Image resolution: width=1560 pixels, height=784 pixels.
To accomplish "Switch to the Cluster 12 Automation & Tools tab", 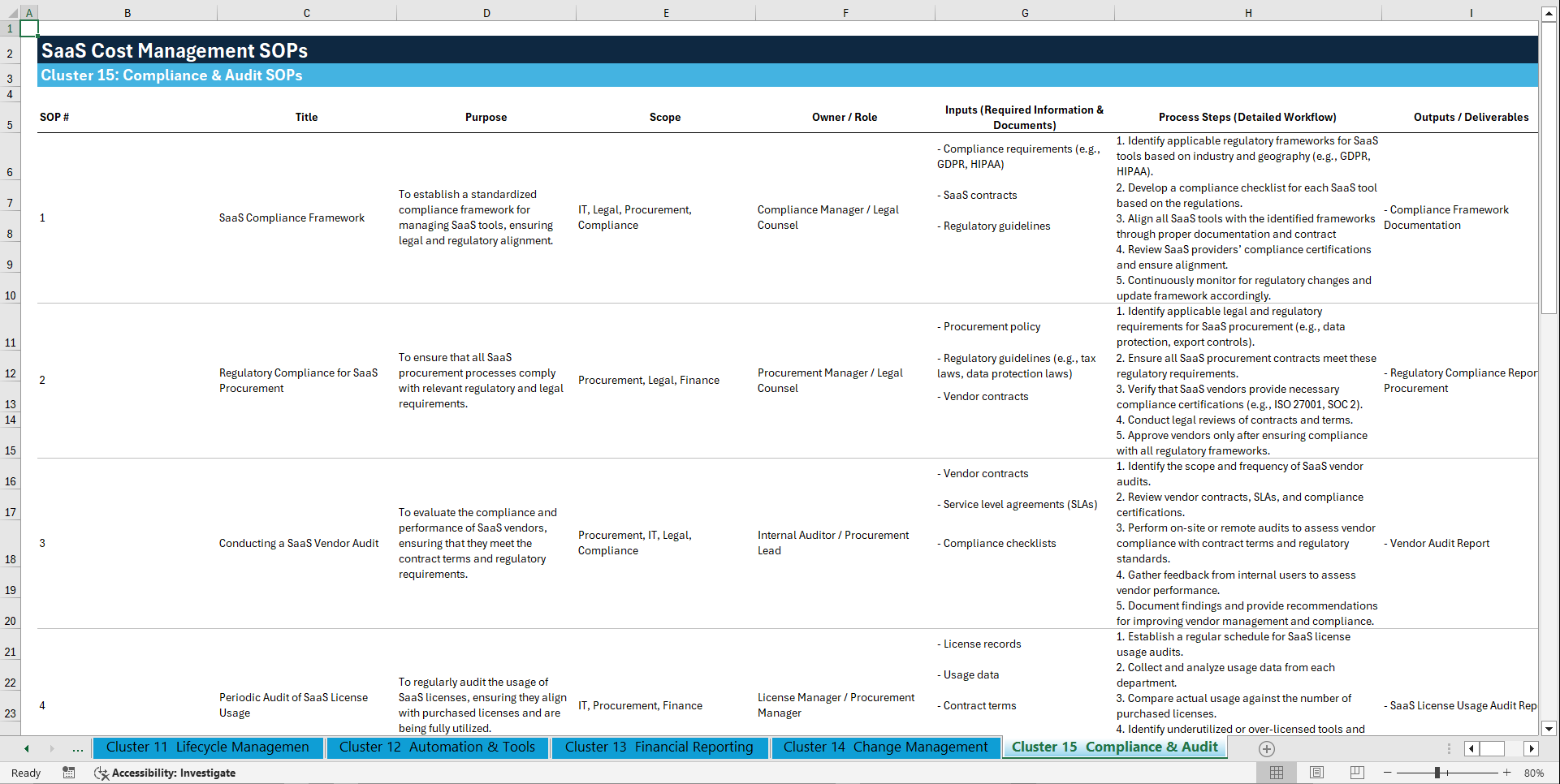I will coord(437,747).
